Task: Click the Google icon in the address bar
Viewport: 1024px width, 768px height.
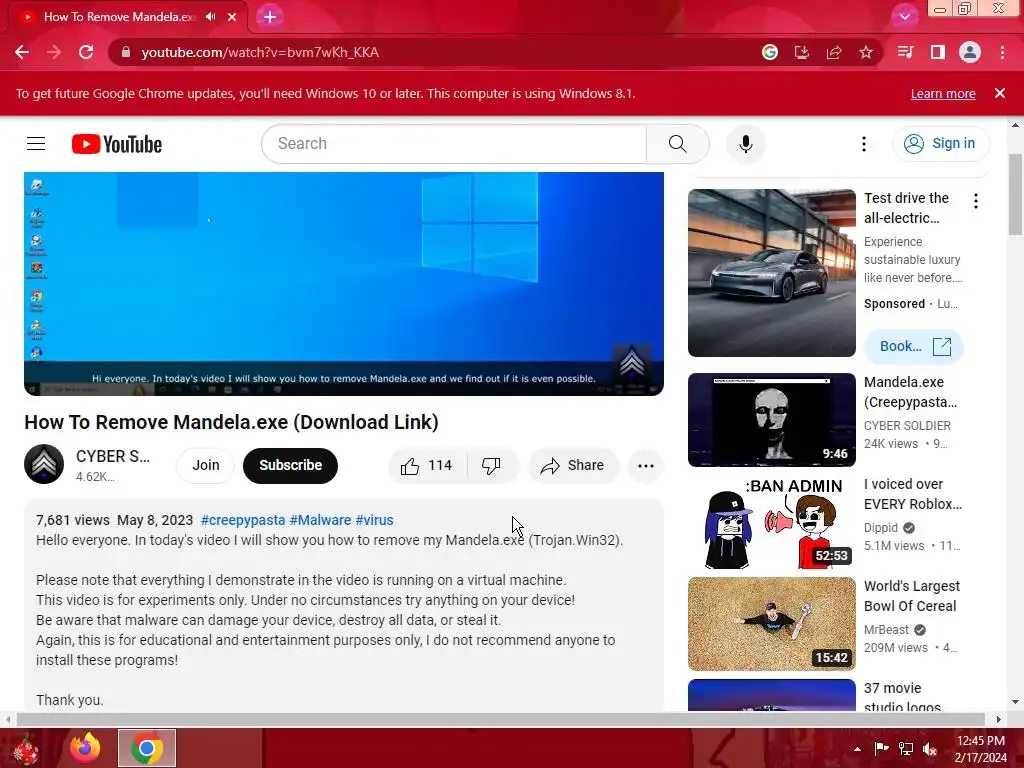Action: 770,52
